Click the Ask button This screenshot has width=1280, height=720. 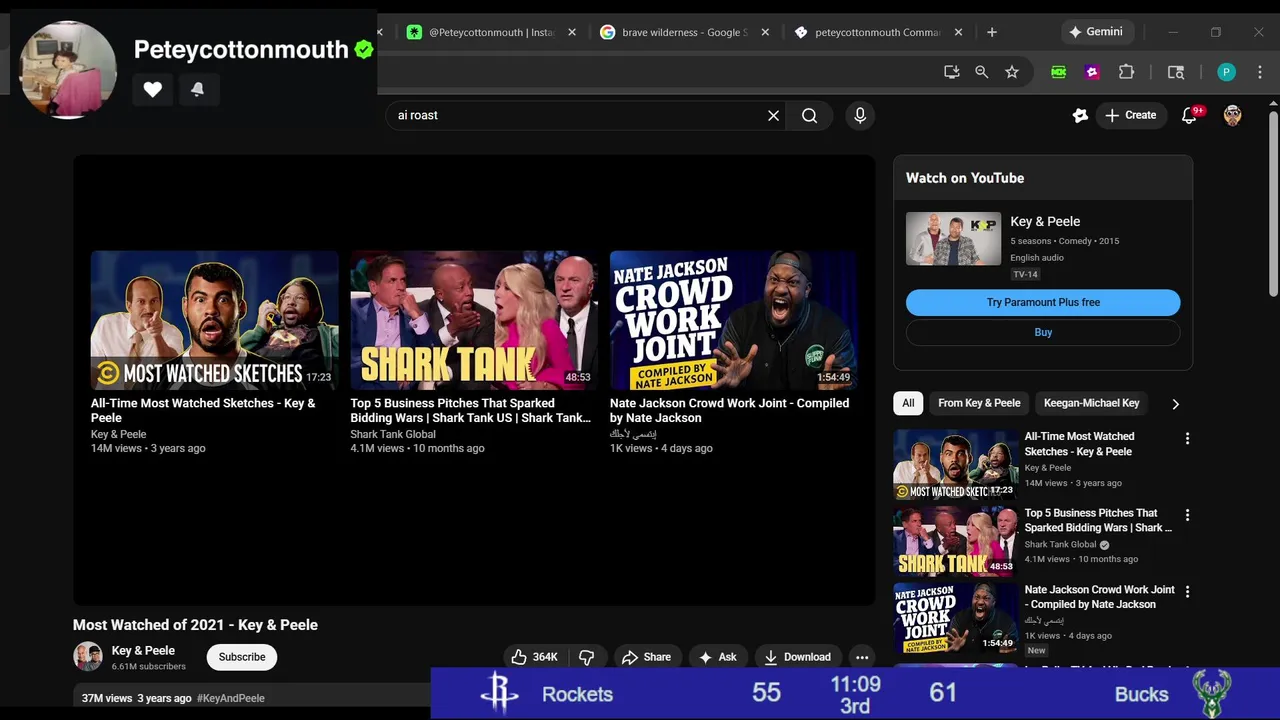[718, 657]
